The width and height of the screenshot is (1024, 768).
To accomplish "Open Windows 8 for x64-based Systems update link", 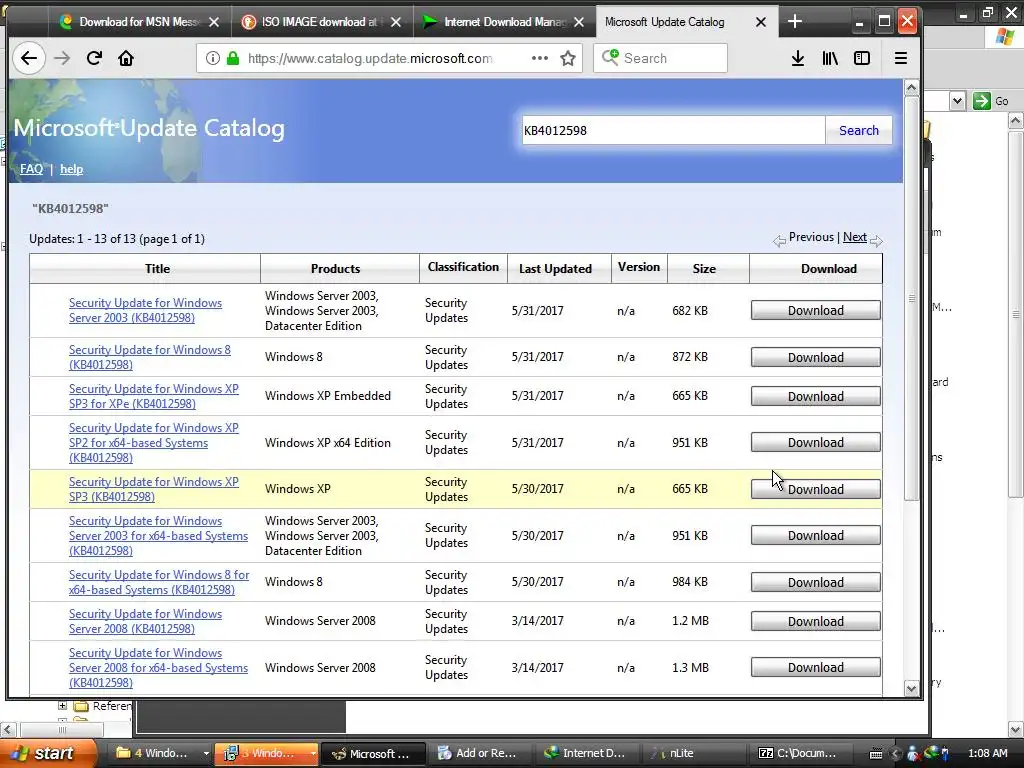I will pos(159,582).
